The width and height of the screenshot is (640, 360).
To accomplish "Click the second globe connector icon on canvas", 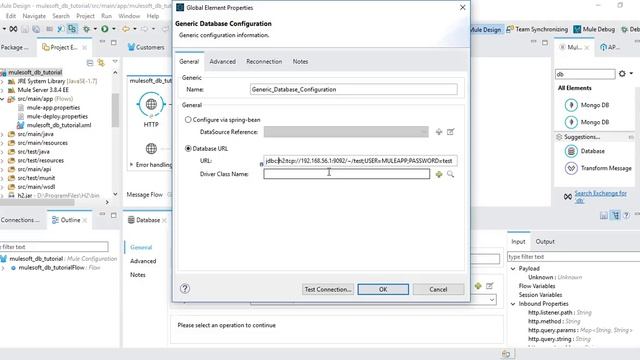I will (x=151, y=149).
